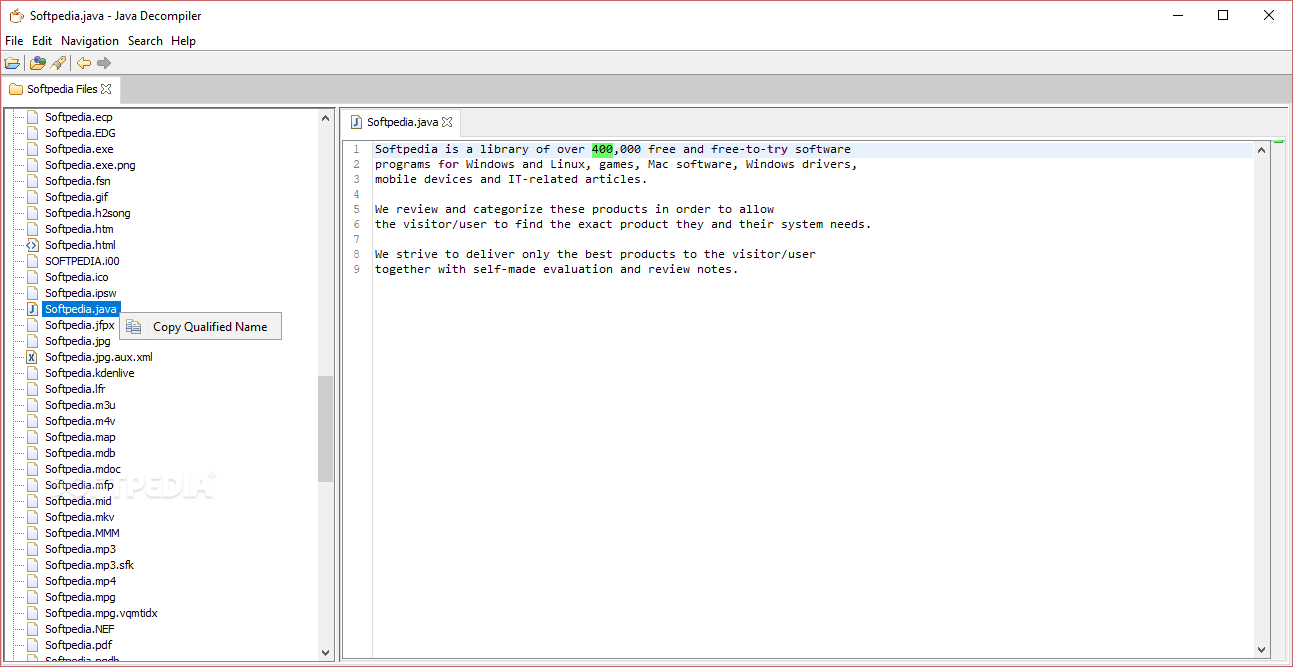The height and width of the screenshot is (667, 1293).
Task: Select Softpedia.NEF in the file tree
Action: pos(79,629)
